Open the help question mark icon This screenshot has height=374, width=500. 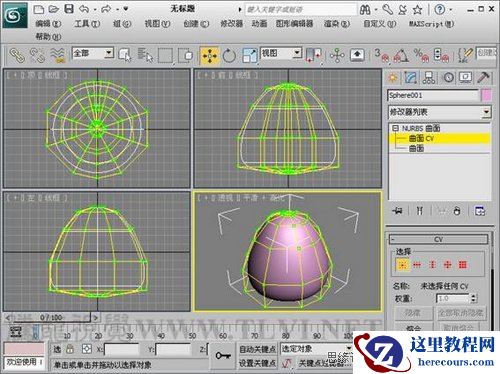pos(440,10)
